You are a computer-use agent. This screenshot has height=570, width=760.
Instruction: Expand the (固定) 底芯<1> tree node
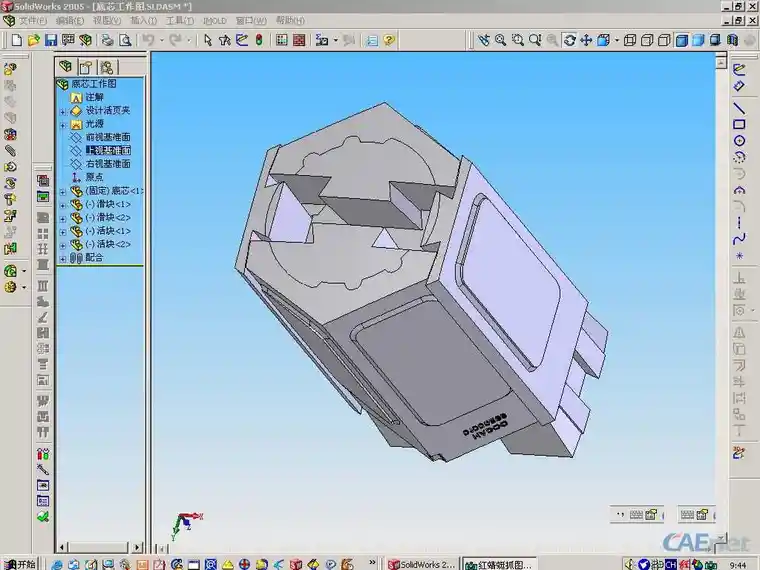click(x=63, y=192)
